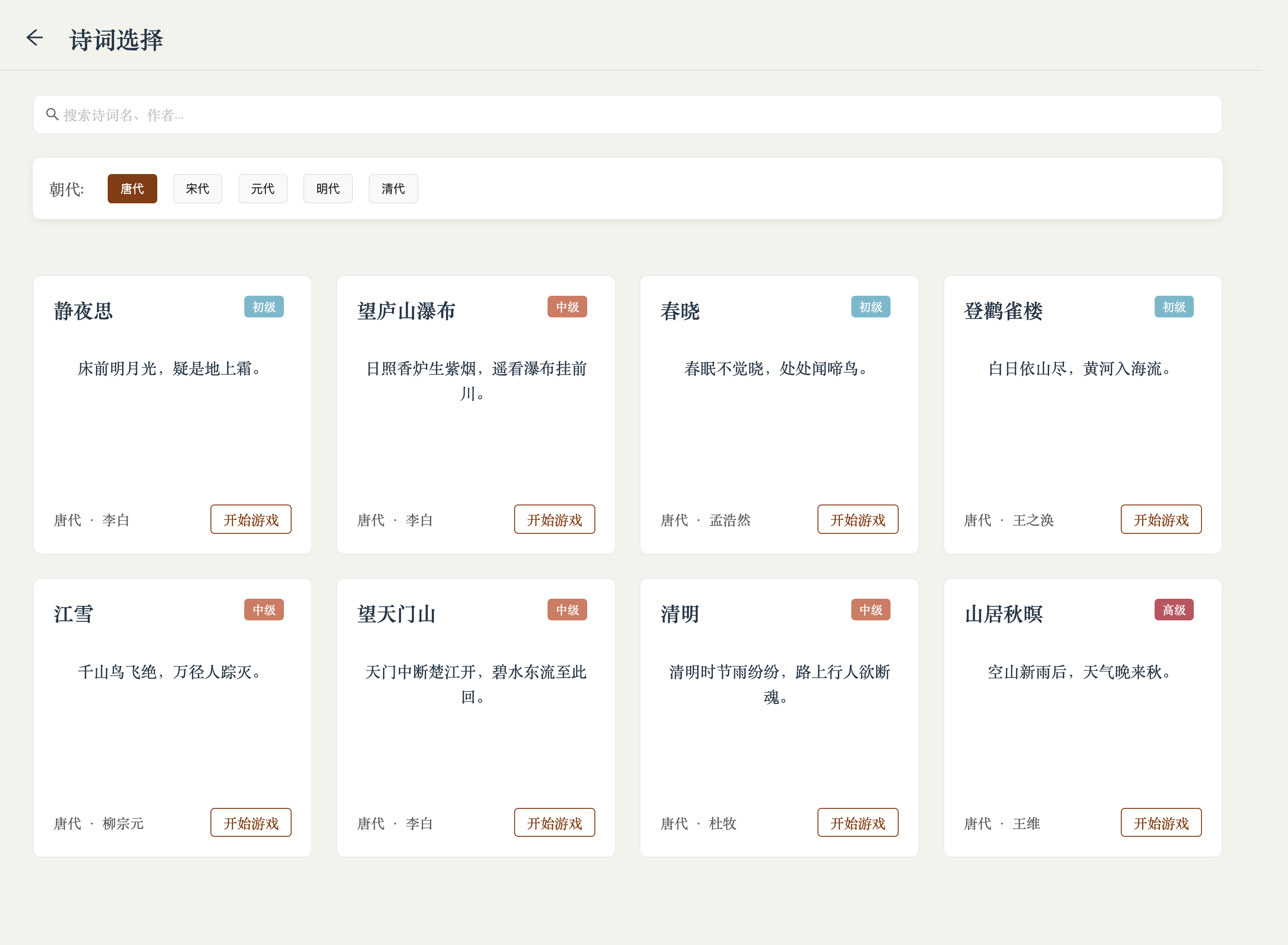The width and height of the screenshot is (1288, 945).
Task: Click the 中级 badge on 江雪 card
Action: point(264,610)
